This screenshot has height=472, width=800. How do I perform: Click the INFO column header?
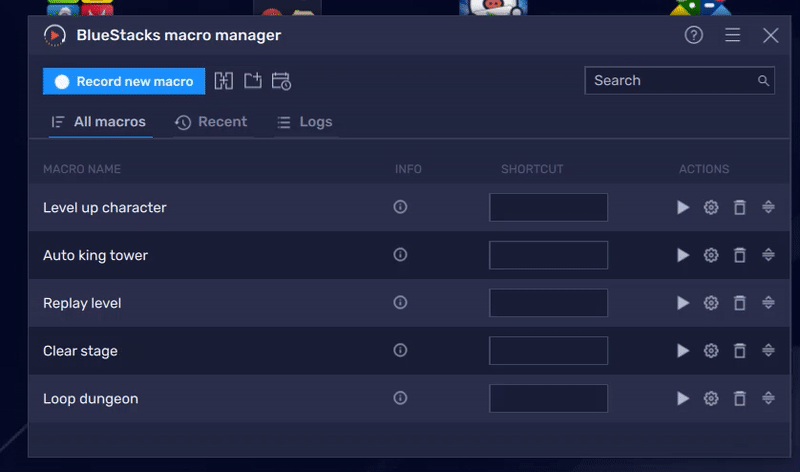pos(408,169)
